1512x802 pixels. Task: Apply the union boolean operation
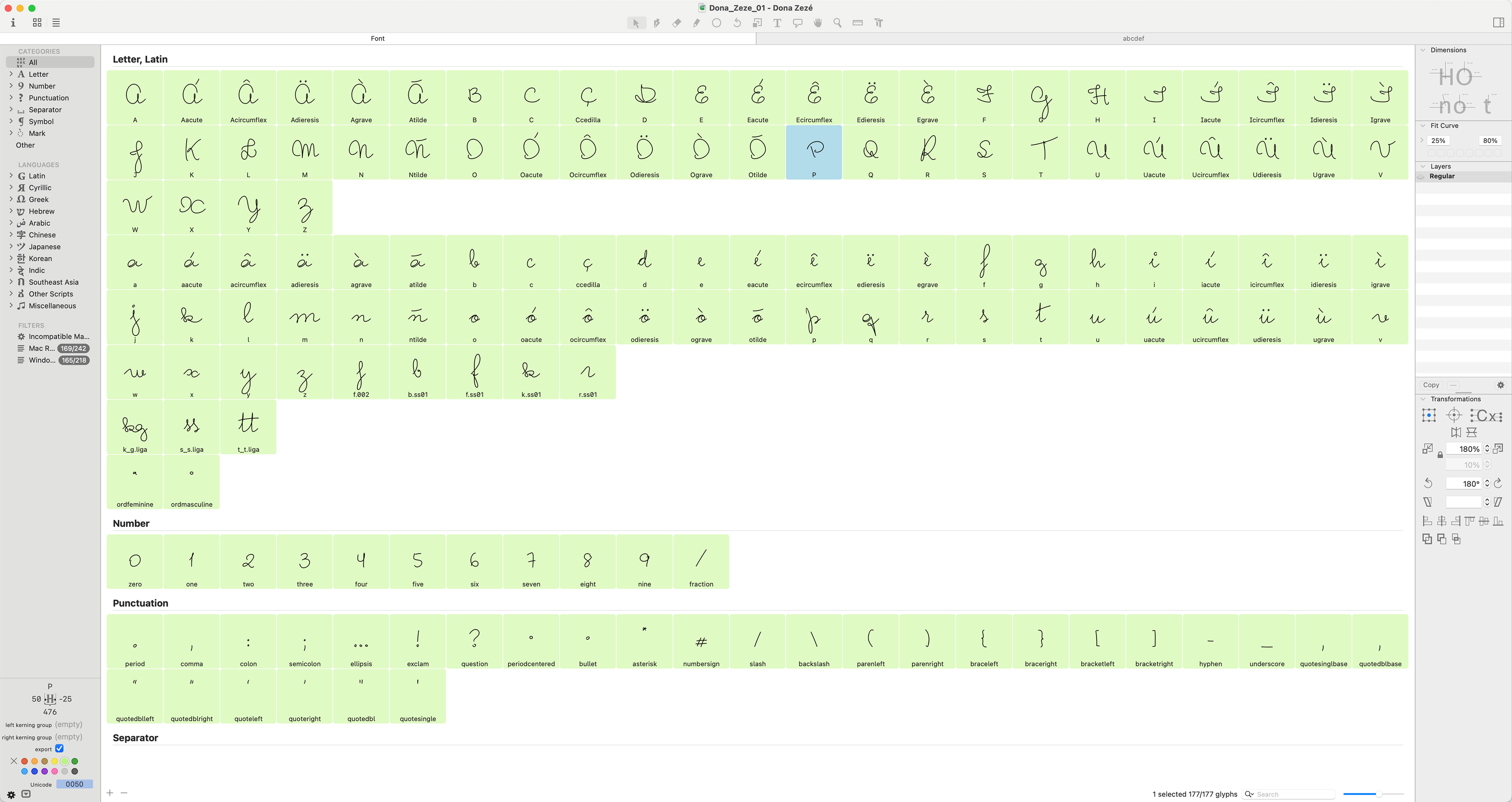click(x=1427, y=539)
